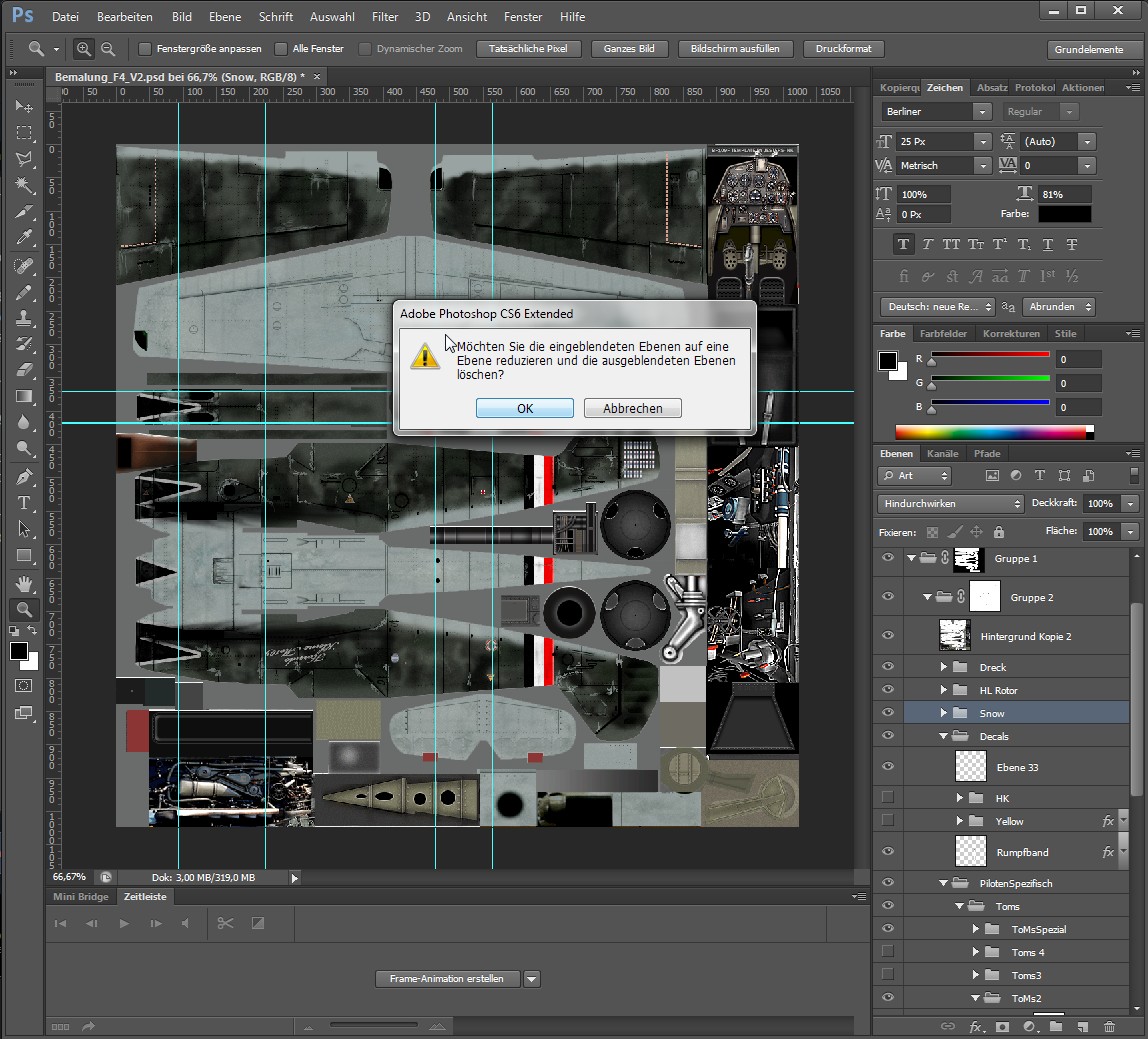Select the Hand tool
The image size is (1148, 1039).
(x=24, y=583)
